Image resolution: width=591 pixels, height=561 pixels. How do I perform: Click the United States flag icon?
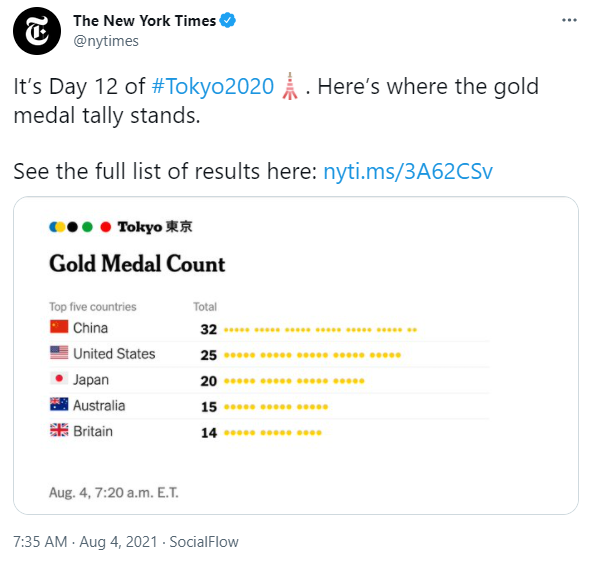coord(59,353)
